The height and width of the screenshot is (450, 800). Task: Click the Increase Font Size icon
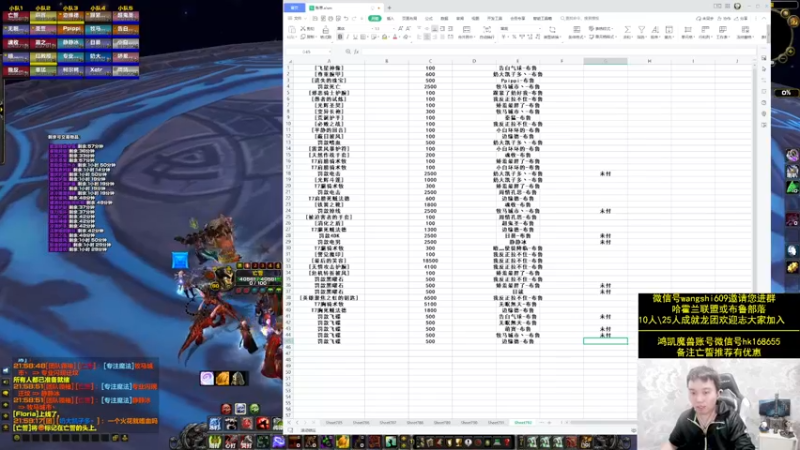coord(401,29)
